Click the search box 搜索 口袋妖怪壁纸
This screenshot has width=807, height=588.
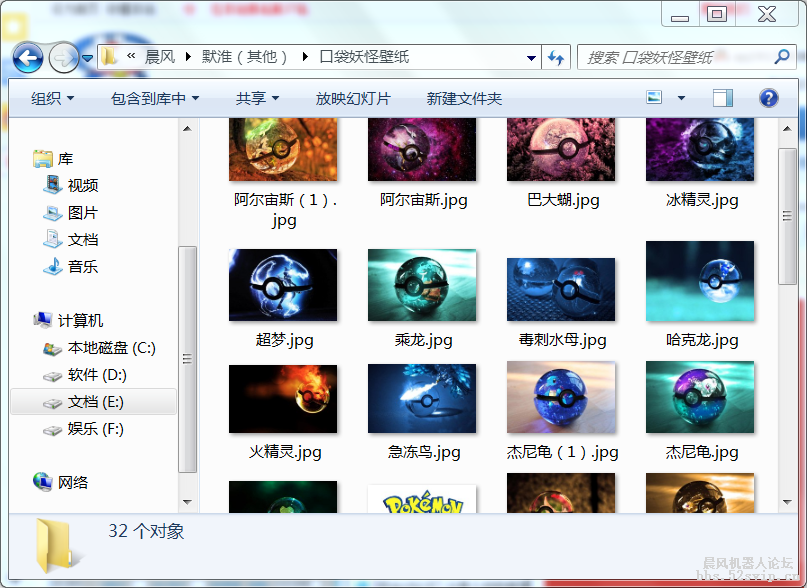click(680, 57)
